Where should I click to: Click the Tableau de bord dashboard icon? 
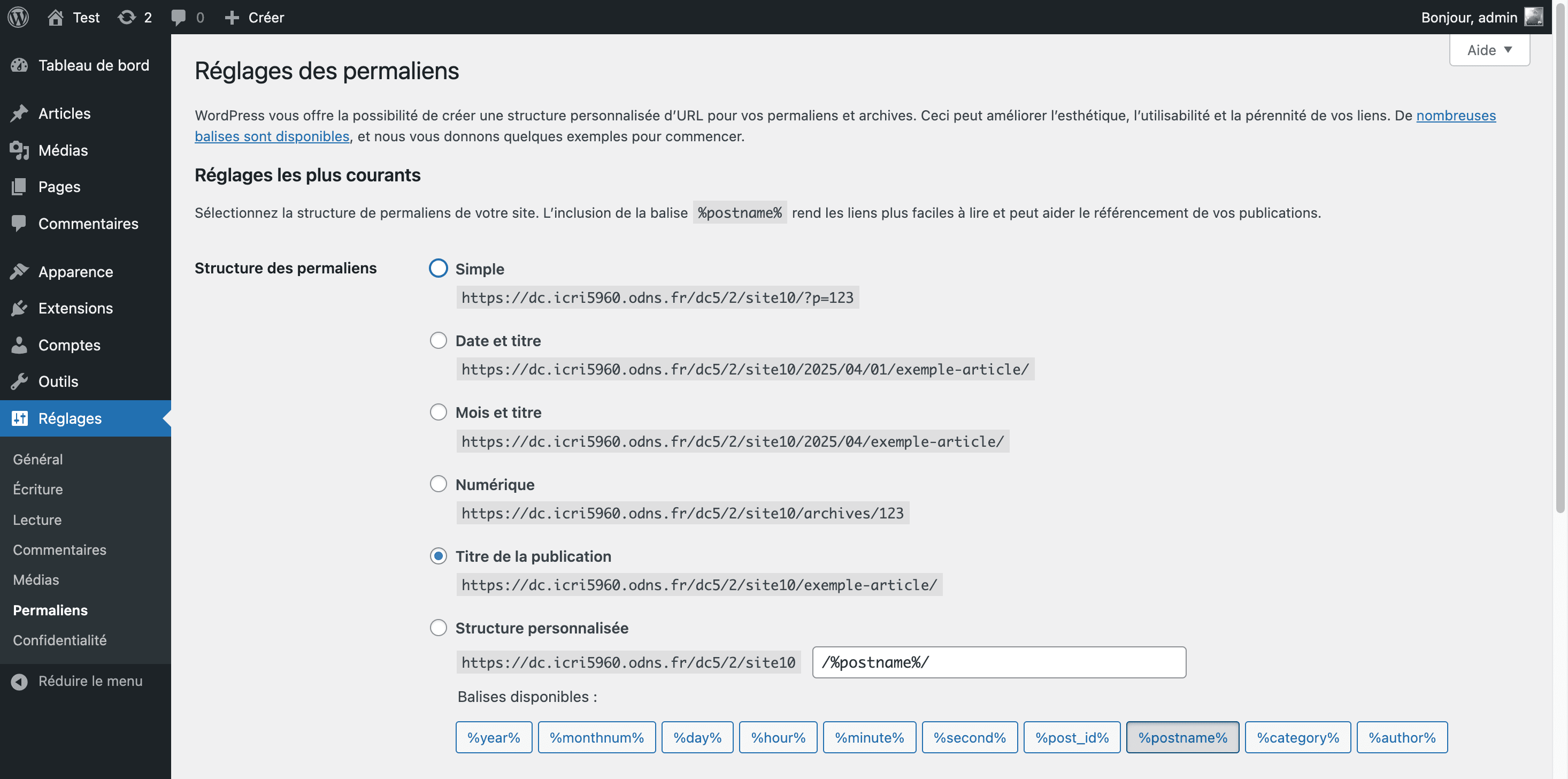19,65
